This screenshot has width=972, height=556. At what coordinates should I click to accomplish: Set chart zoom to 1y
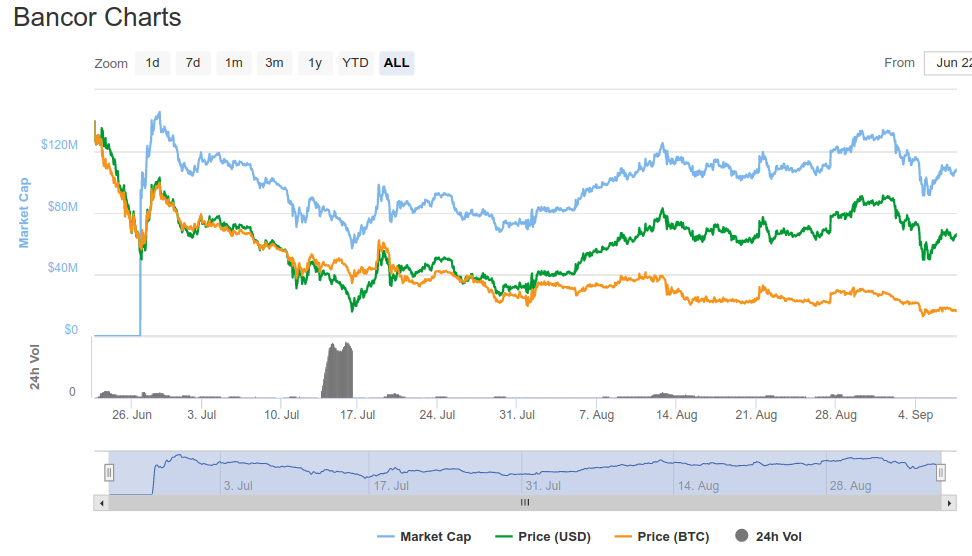coord(315,63)
